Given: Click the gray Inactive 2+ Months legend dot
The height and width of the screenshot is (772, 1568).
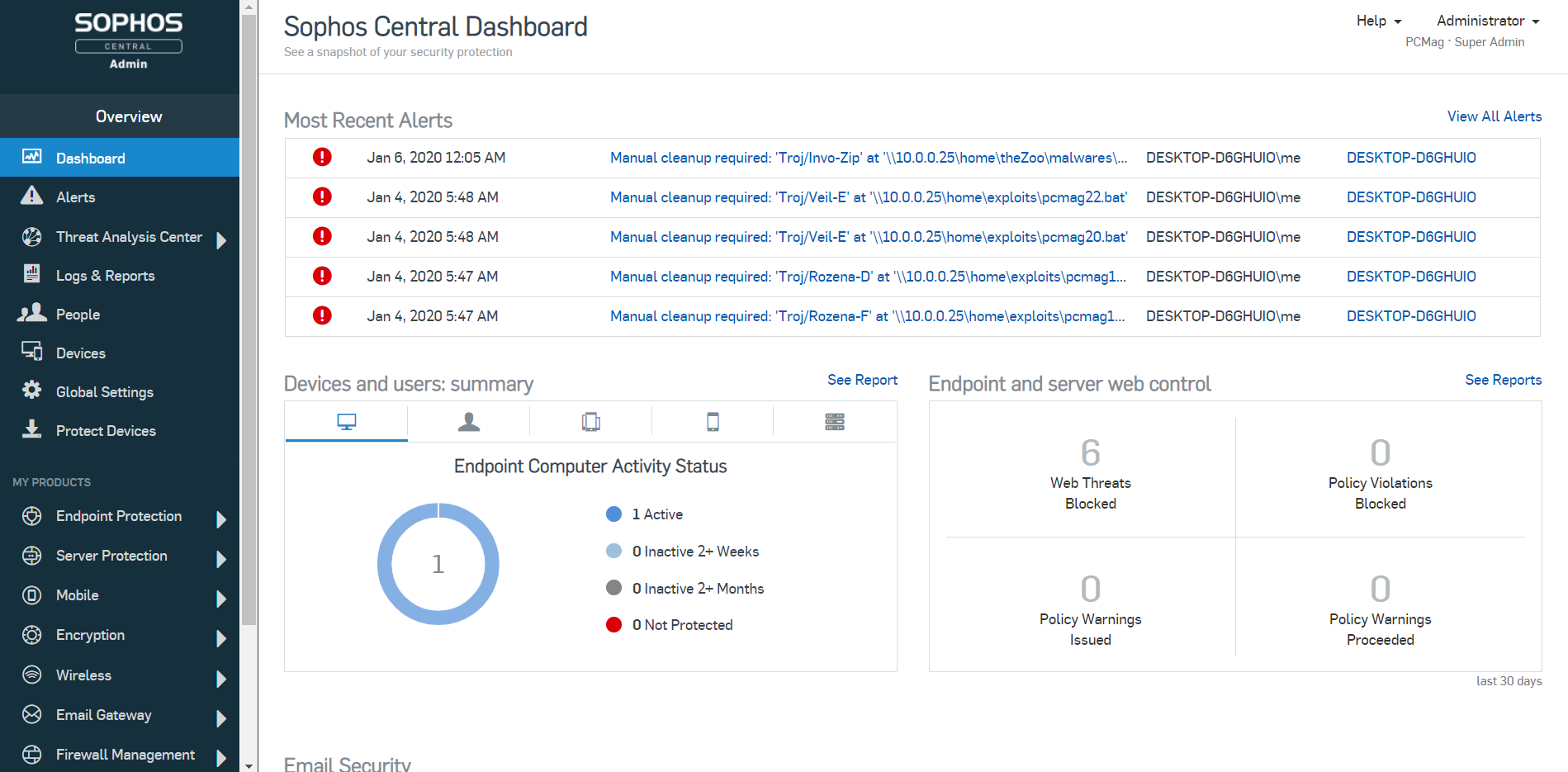Looking at the screenshot, I should pyautogui.click(x=613, y=587).
